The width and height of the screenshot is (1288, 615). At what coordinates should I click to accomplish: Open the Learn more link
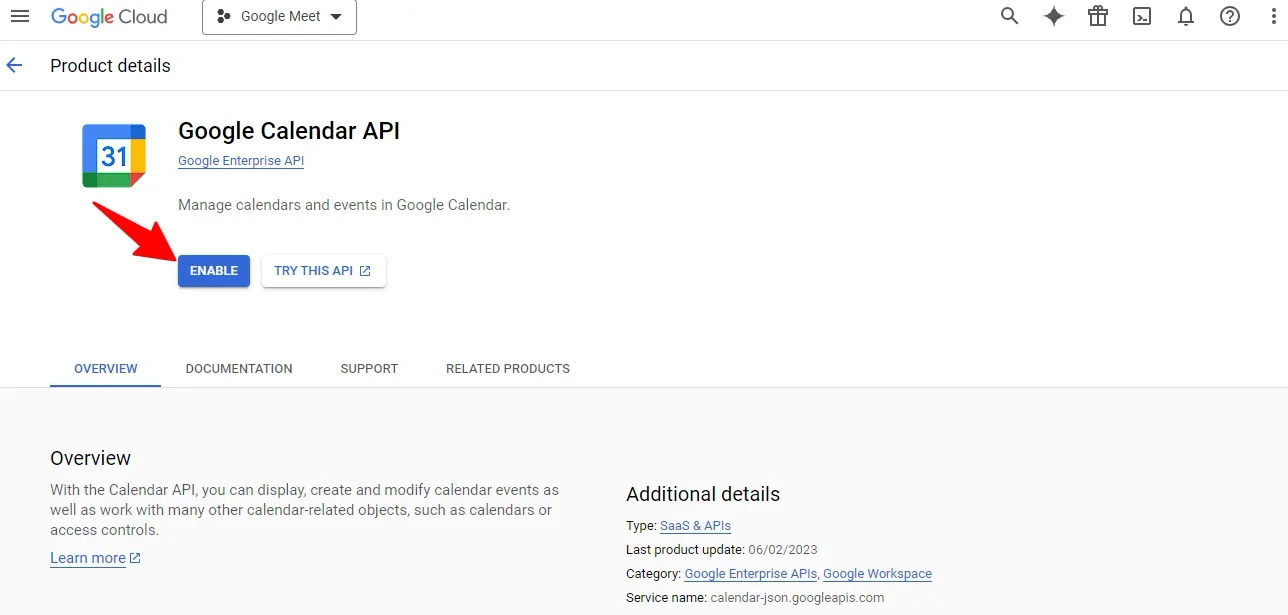pyautogui.click(x=96, y=558)
